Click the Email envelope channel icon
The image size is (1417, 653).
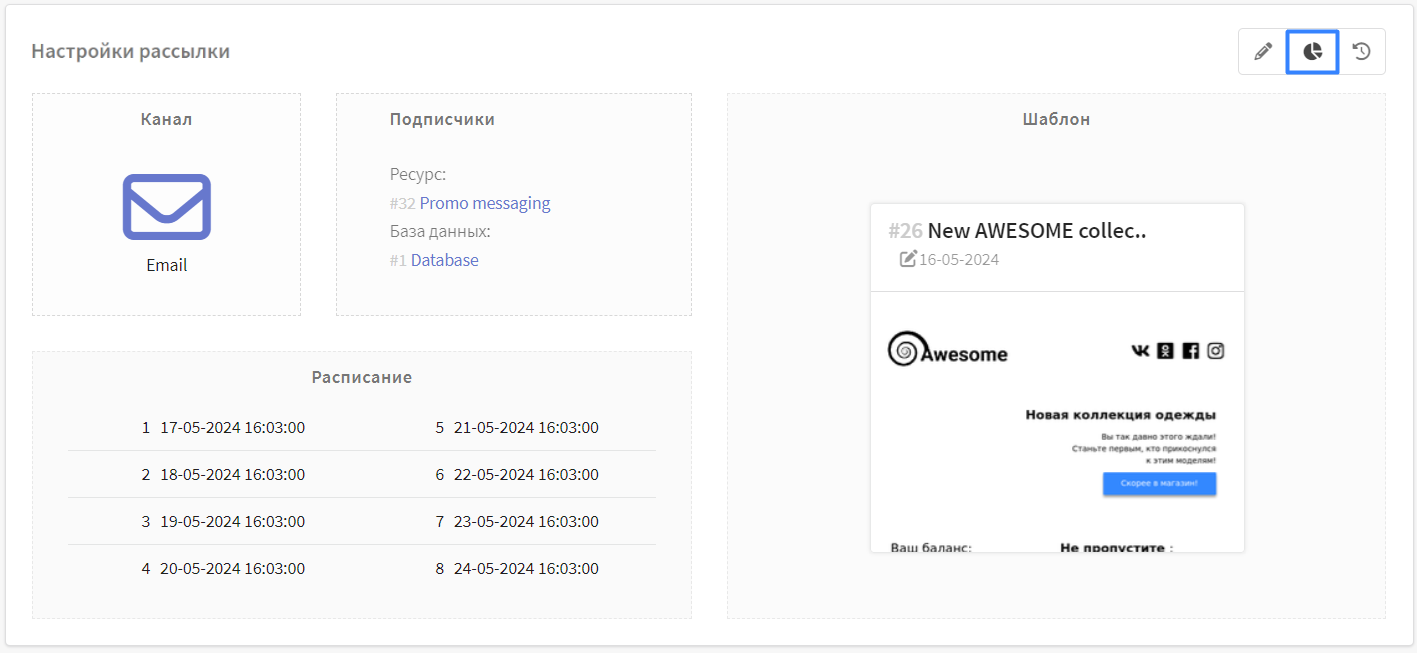(167, 207)
